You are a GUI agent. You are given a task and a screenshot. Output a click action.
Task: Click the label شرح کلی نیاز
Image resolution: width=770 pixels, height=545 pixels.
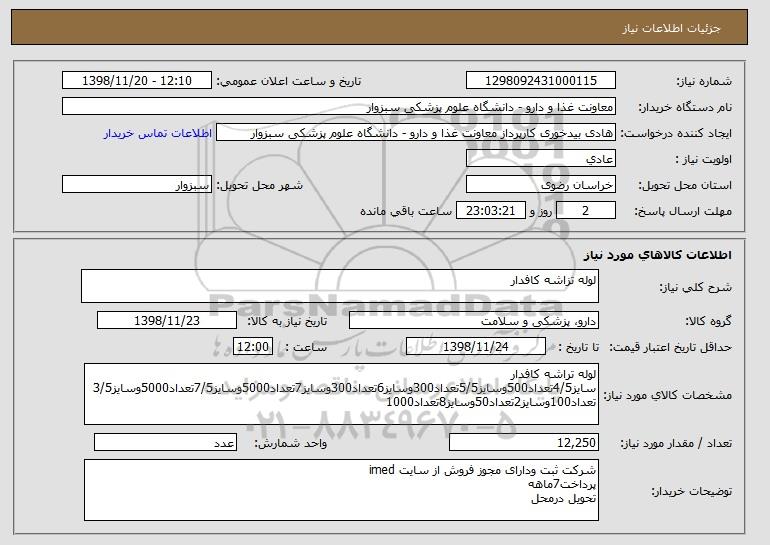tap(696, 287)
